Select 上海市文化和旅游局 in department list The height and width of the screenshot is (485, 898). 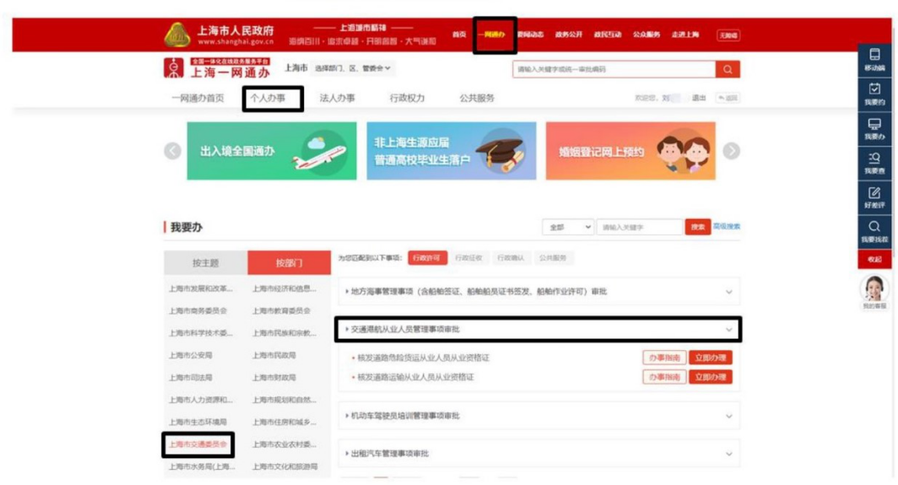[285, 467]
